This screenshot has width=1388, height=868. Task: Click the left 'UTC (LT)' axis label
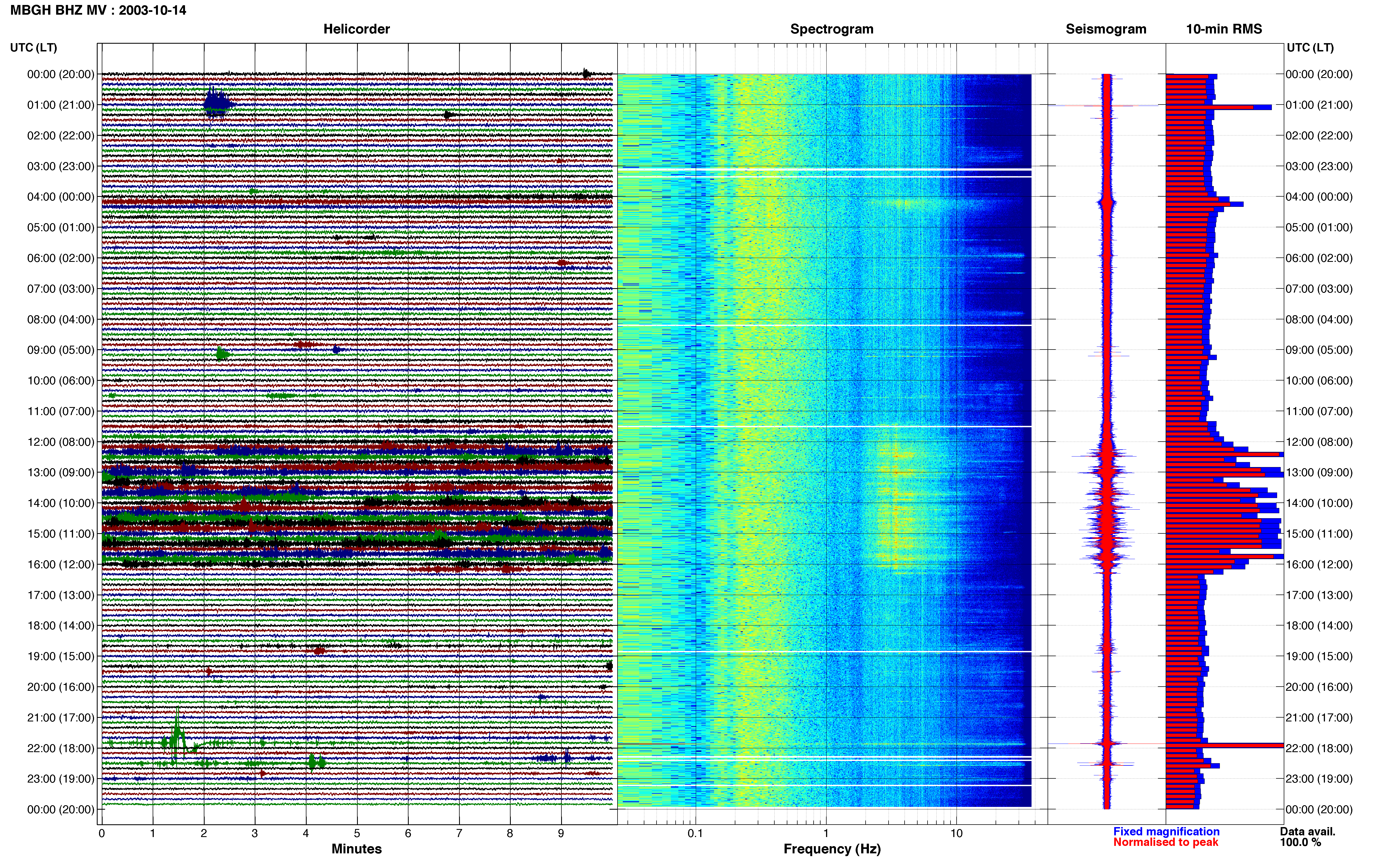tap(34, 48)
